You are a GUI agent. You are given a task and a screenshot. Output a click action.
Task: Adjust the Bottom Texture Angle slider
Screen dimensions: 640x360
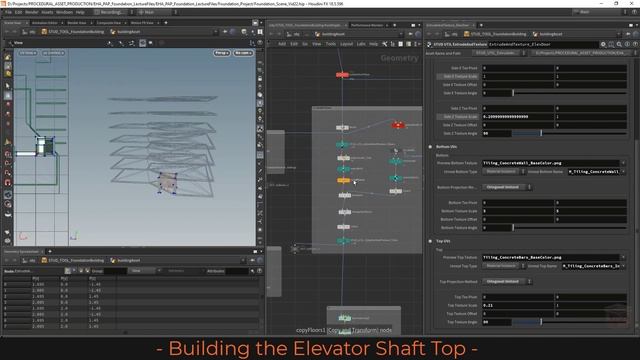(569, 228)
